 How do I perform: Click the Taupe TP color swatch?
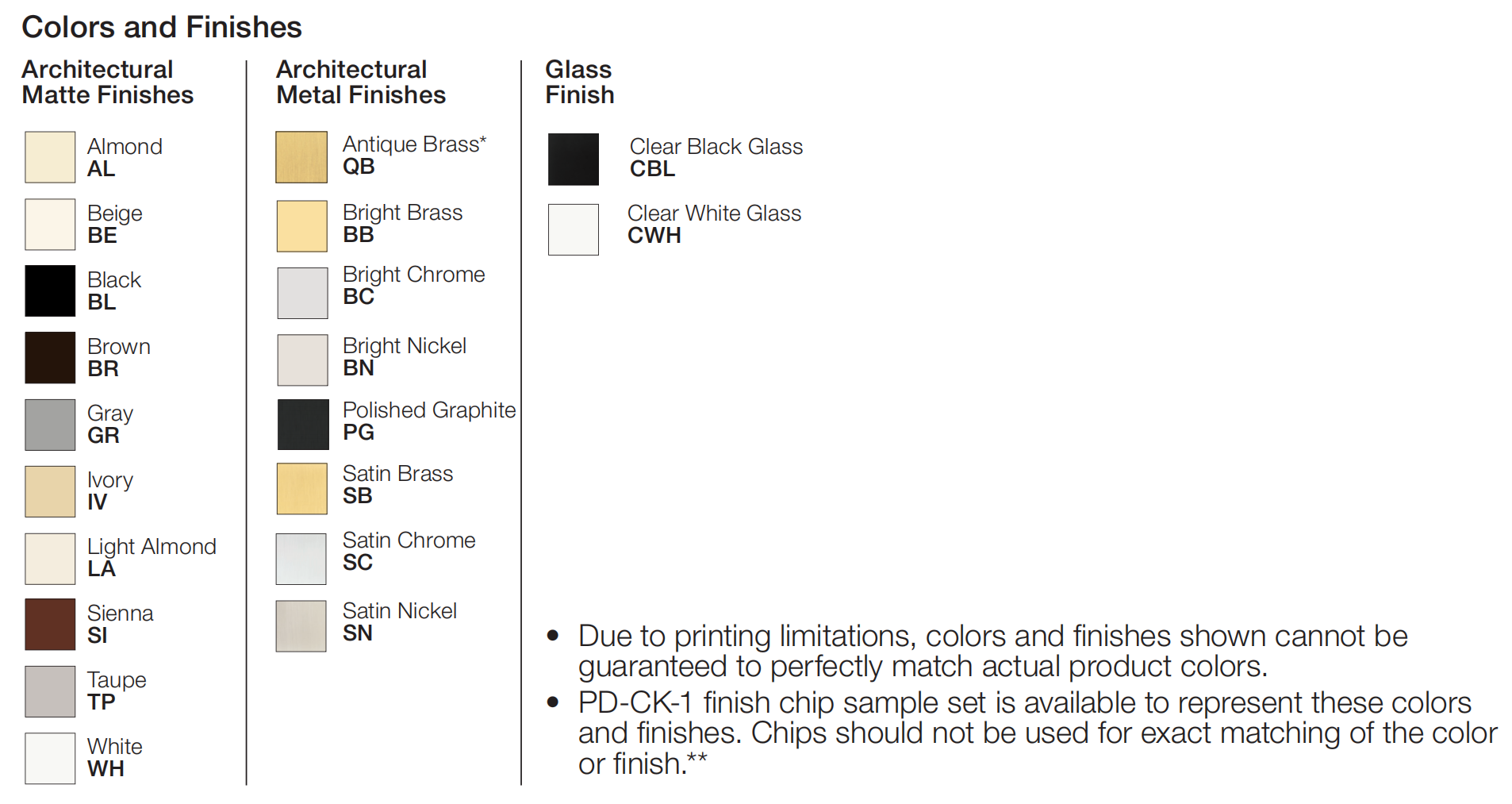point(50,691)
